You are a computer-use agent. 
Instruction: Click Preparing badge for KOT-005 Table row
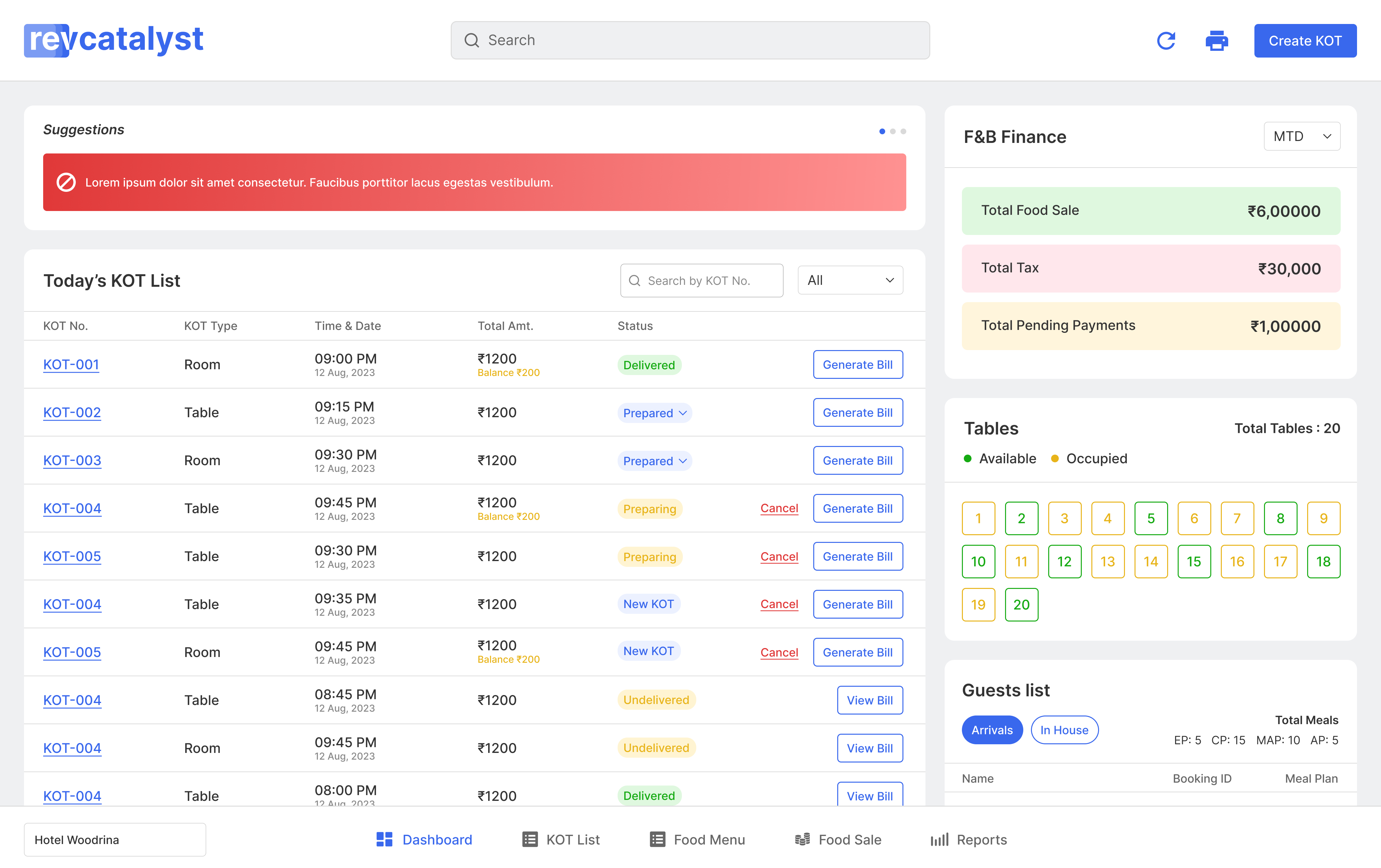[650, 557]
